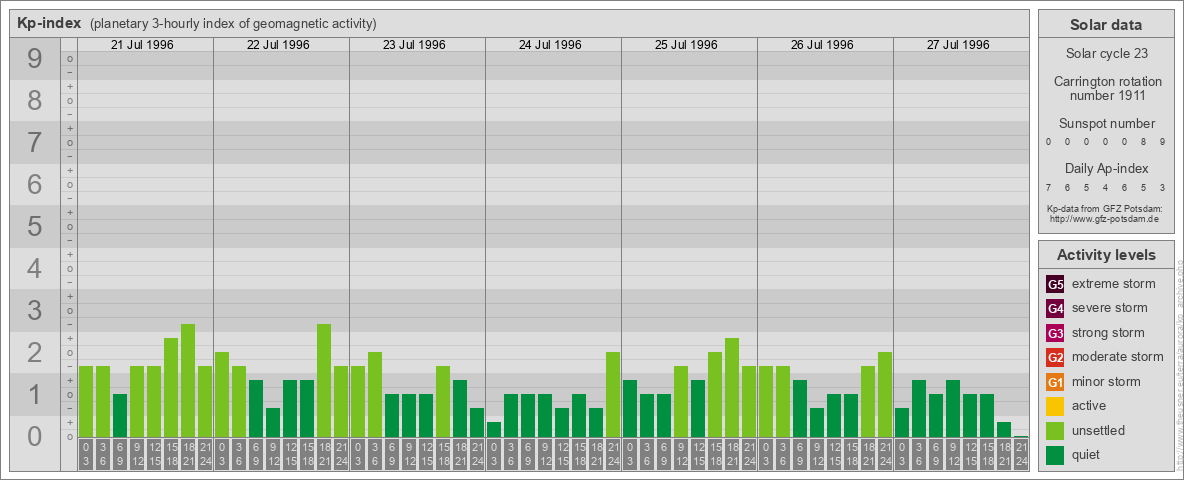
Task: Click the extreme storm legend label
Action: pos(1114,285)
